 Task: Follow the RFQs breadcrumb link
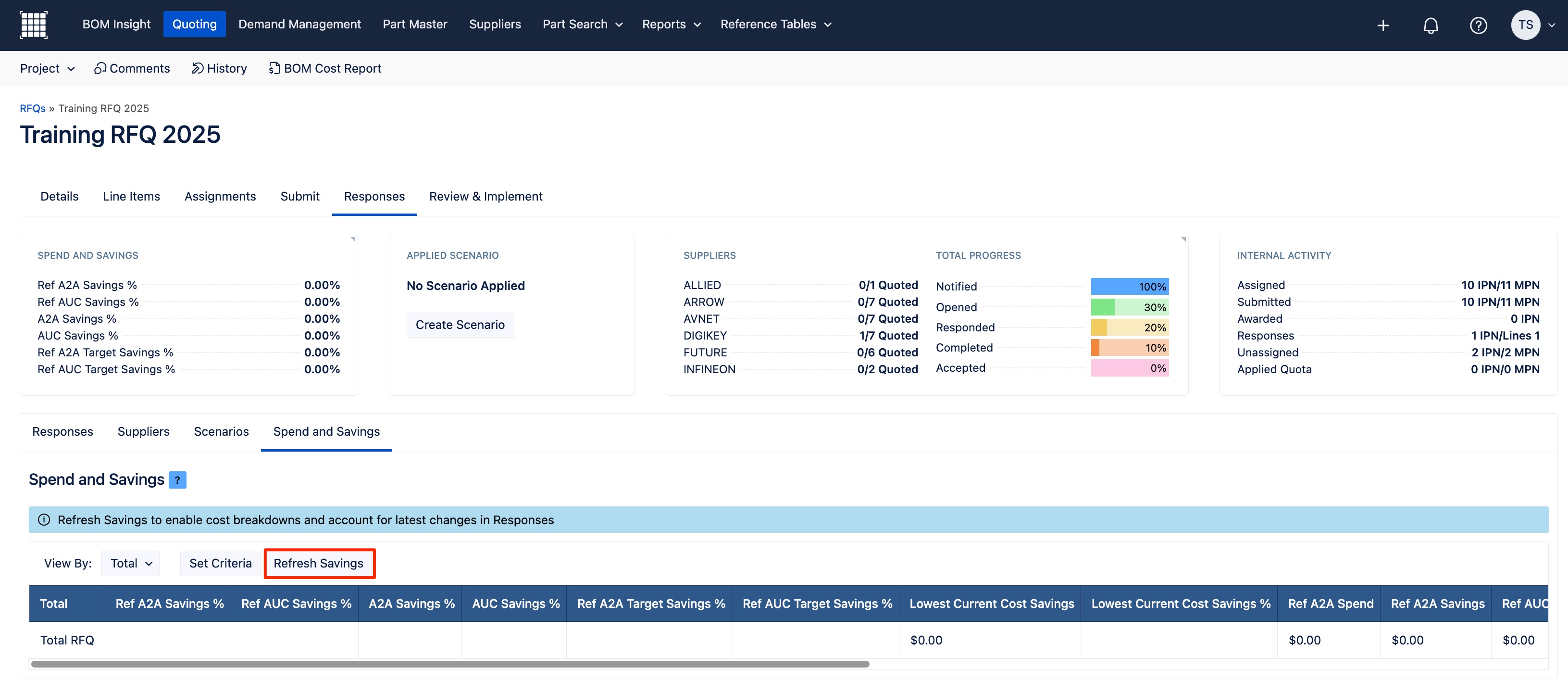(x=32, y=108)
